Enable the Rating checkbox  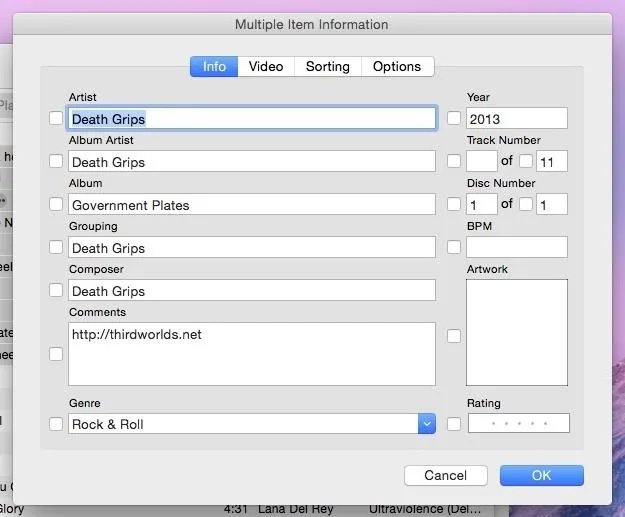tap(454, 424)
